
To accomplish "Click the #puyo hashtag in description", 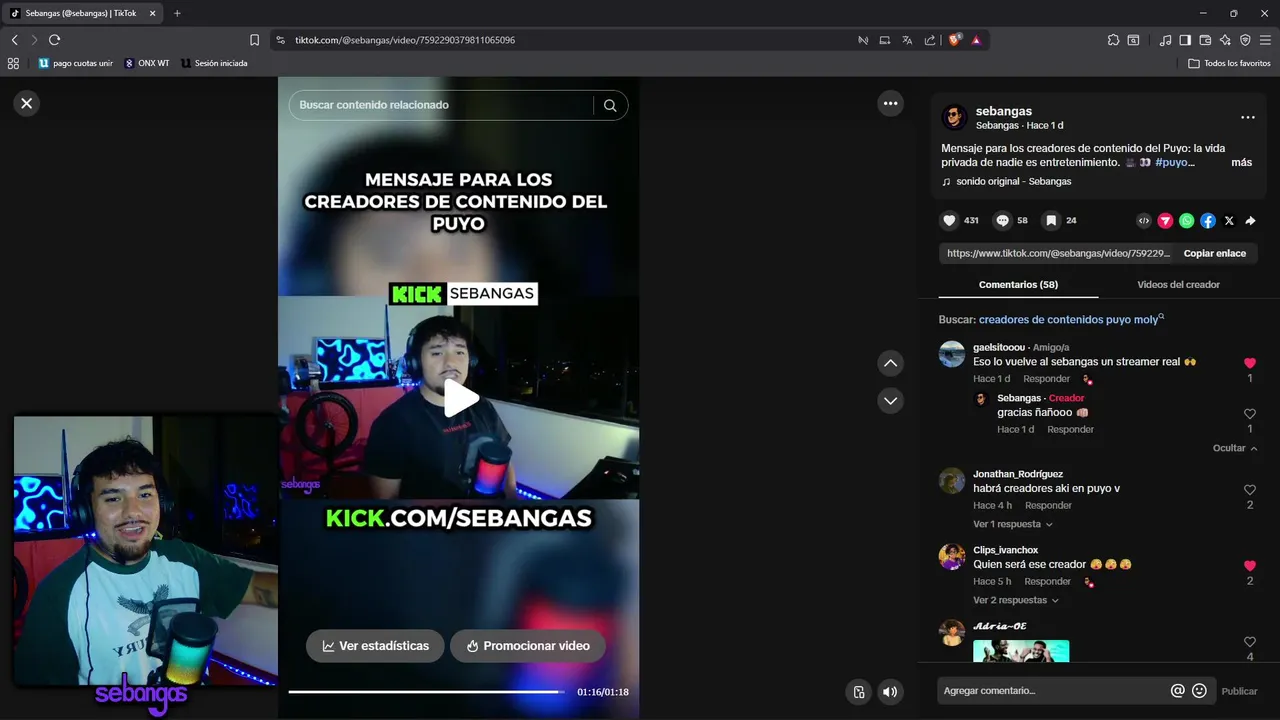I will click(1175, 162).
